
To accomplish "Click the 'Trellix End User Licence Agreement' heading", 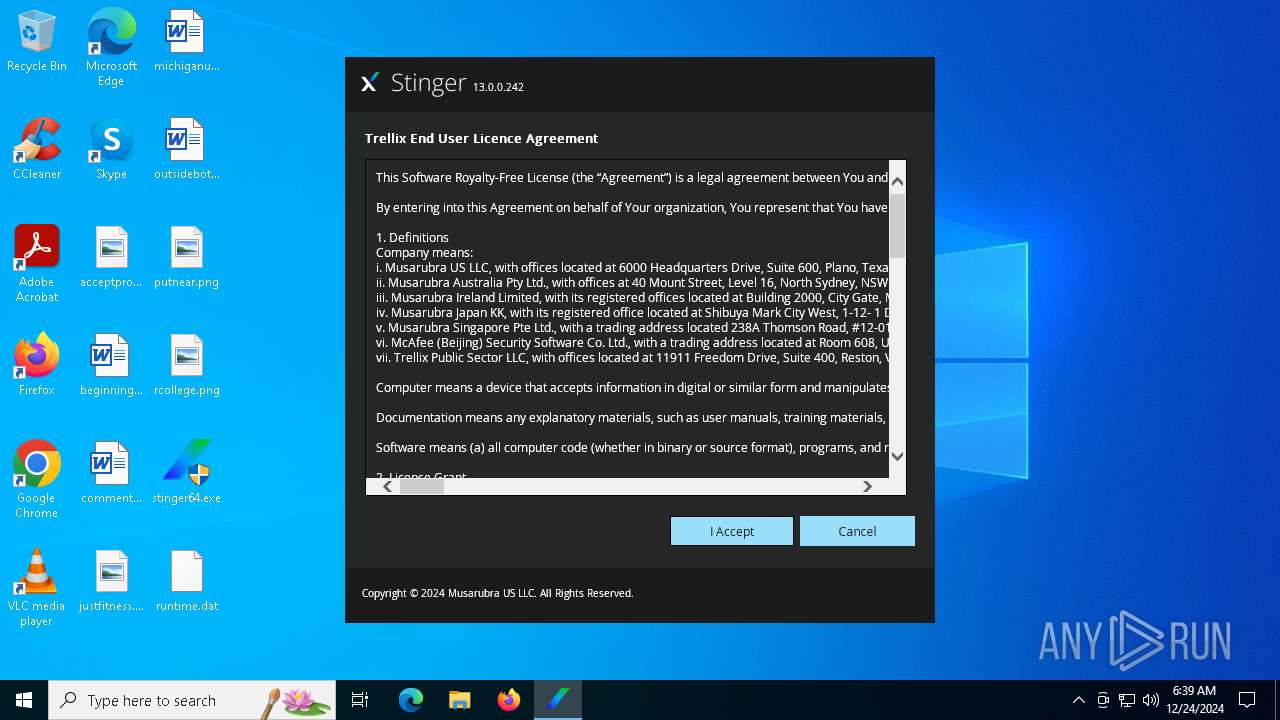I will [x=481, y=139].
